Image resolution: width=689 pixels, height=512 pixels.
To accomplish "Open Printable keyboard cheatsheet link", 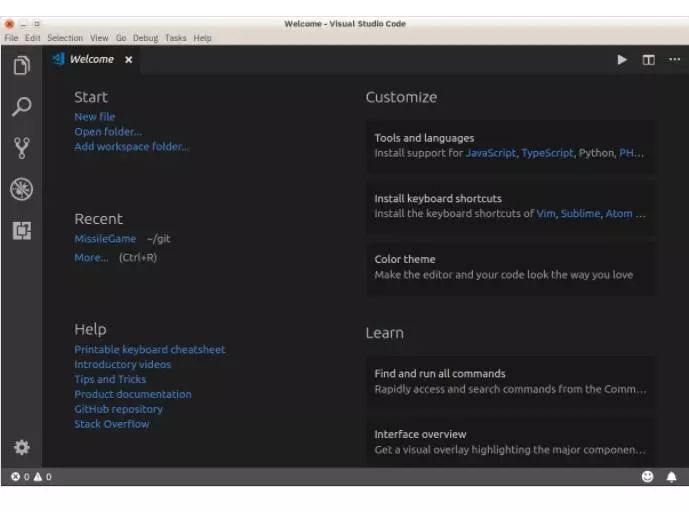I will 149,349.
